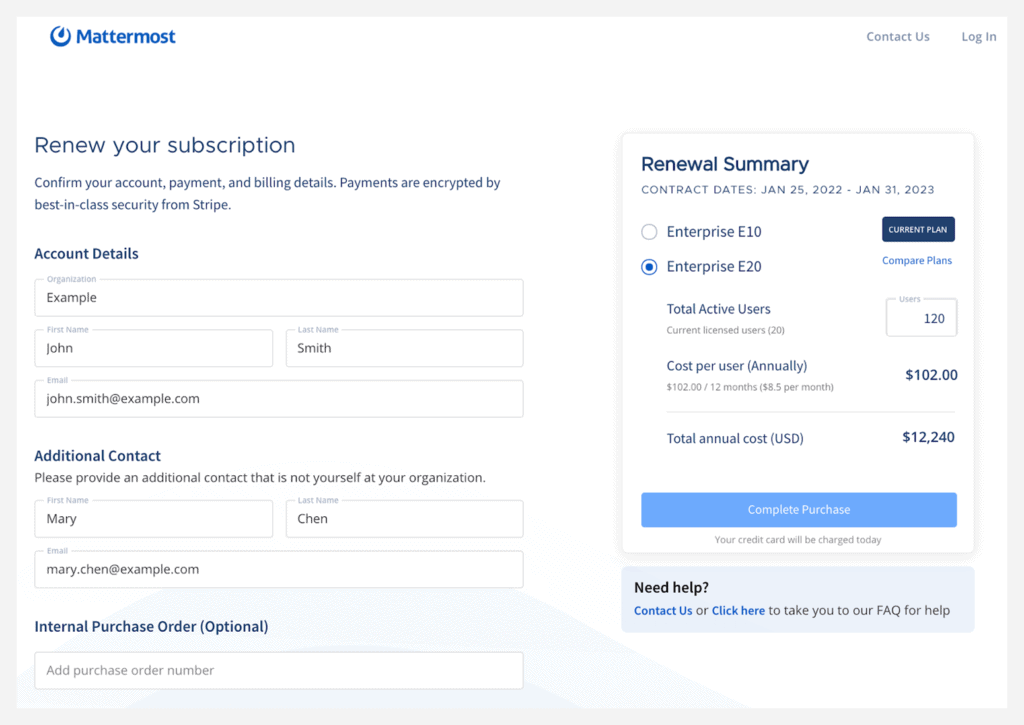This screenshot has height=725, width=1024.
Task: Click the Additional Contact section heading
Action: pos(97,456)
